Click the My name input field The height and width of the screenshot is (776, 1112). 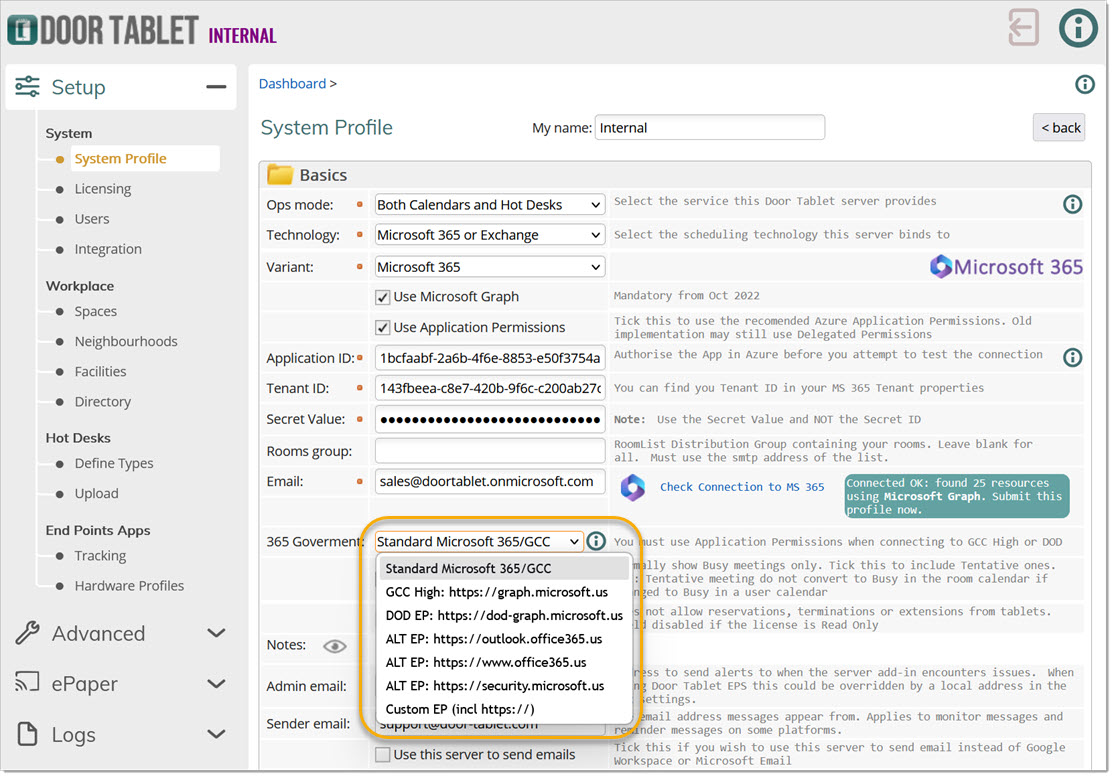tap(709, 128)
